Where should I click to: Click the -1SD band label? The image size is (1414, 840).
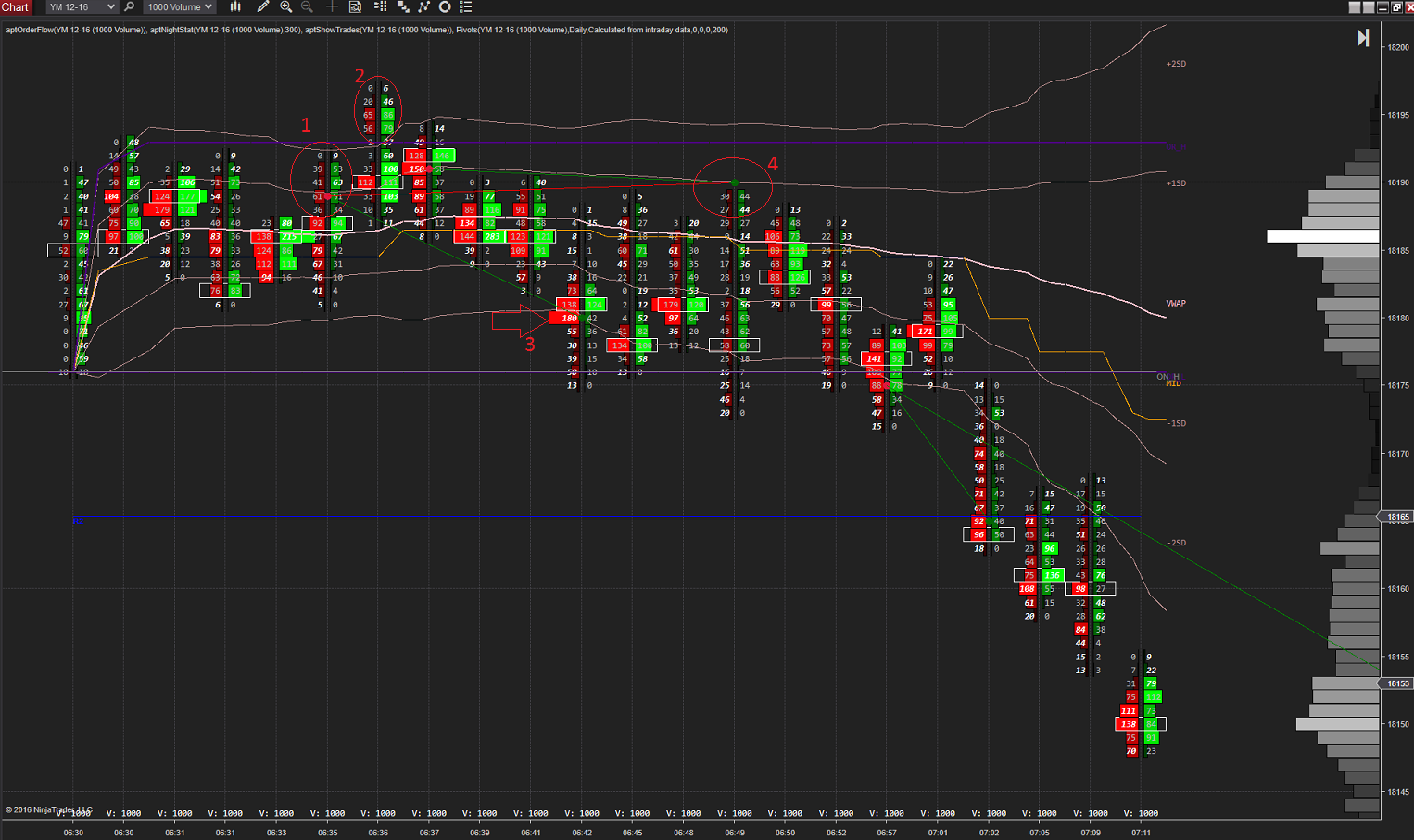[x=1176, y=423]
